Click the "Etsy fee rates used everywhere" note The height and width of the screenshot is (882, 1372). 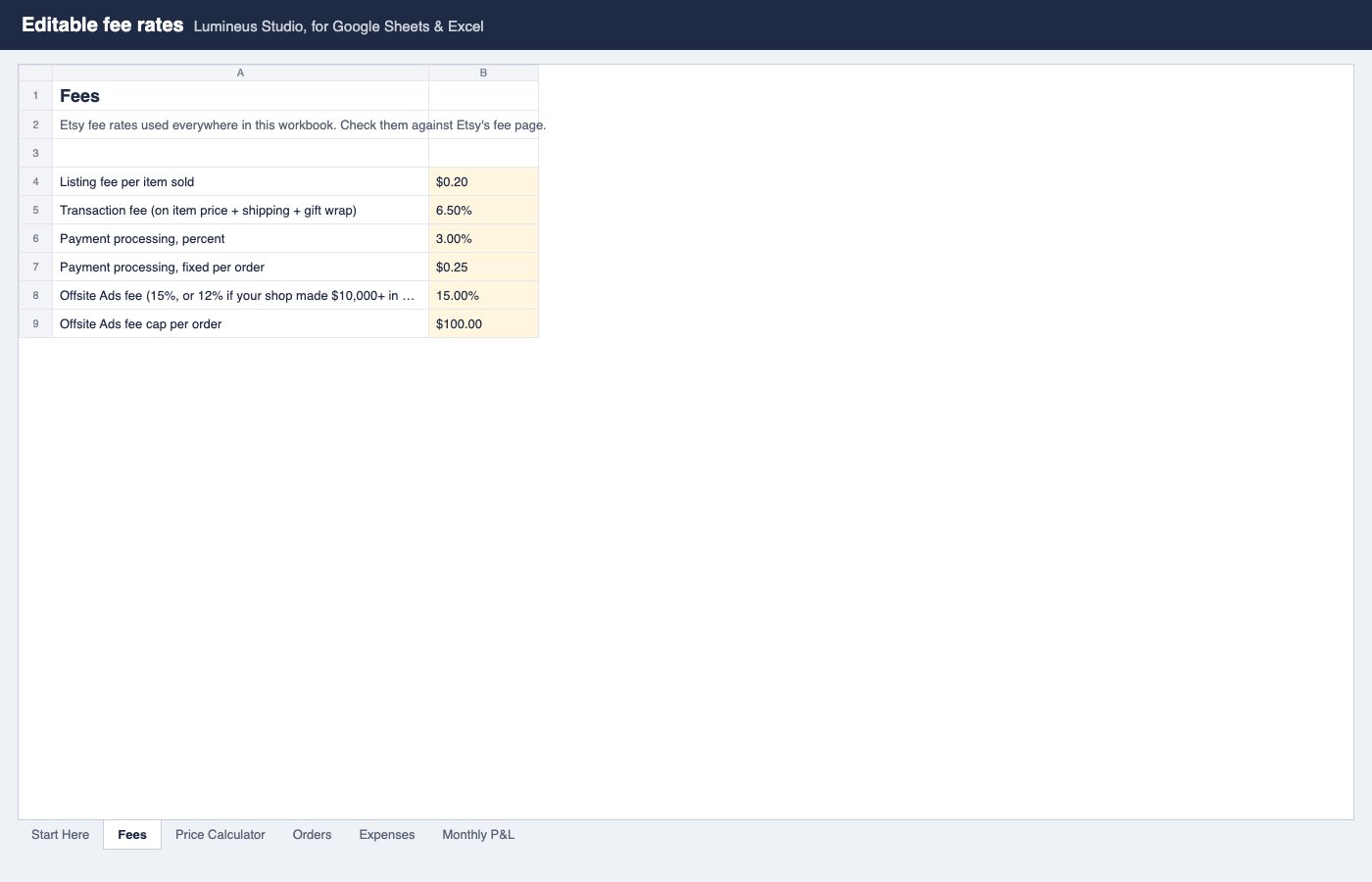coord(303,125)
